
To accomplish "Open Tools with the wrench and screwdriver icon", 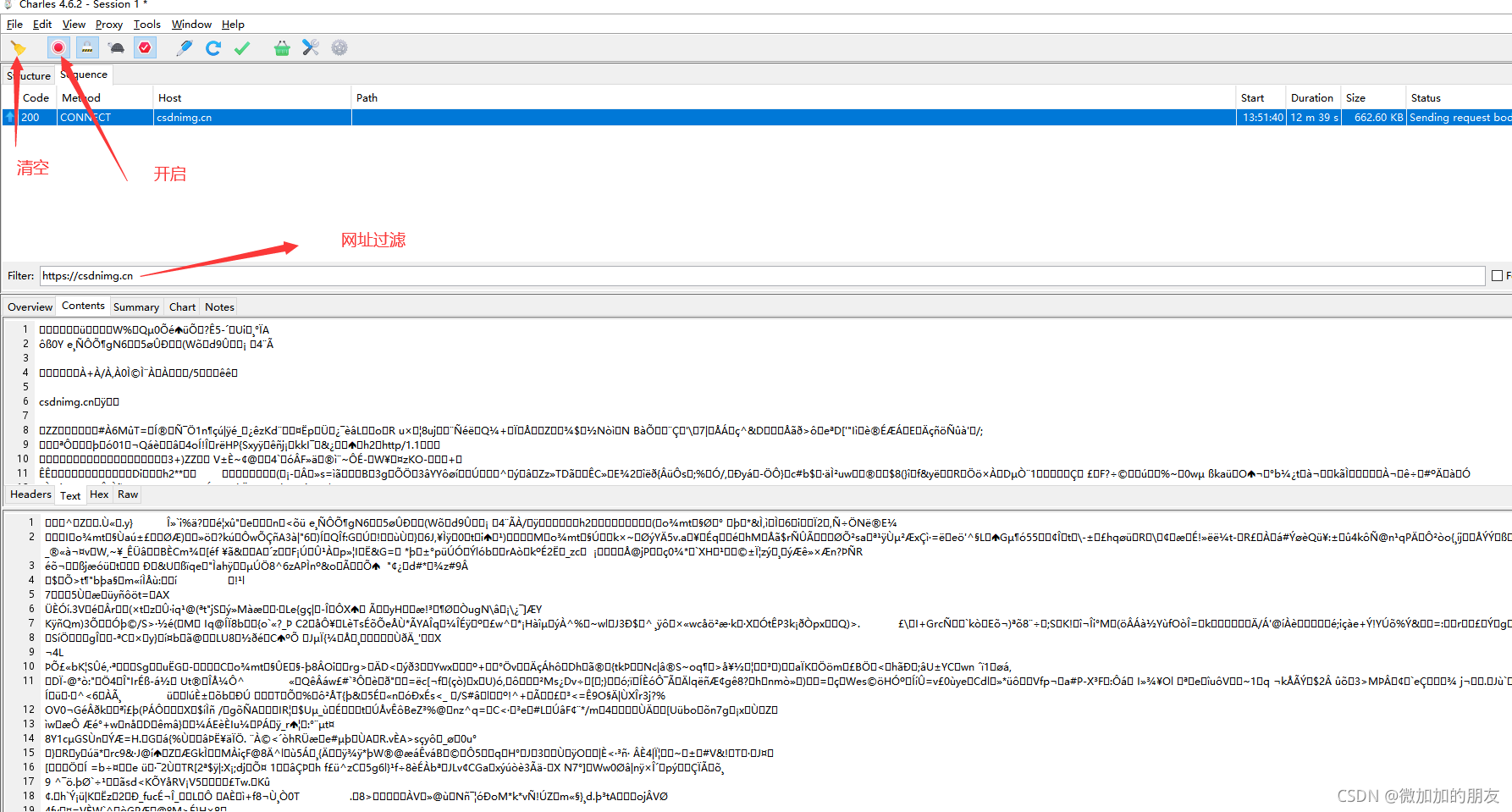I will 311,48.
